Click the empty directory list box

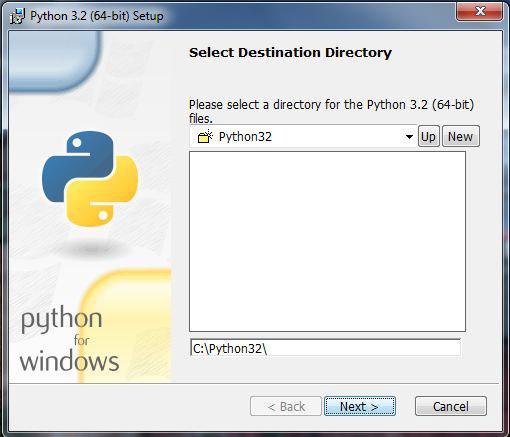point(327,241)
